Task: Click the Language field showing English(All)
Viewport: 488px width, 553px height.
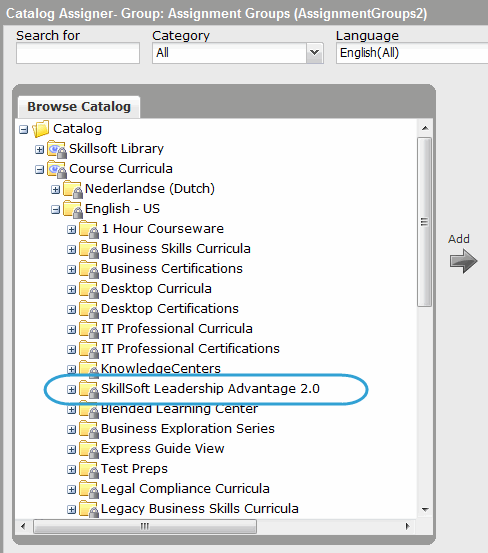Action: point(412,53)
